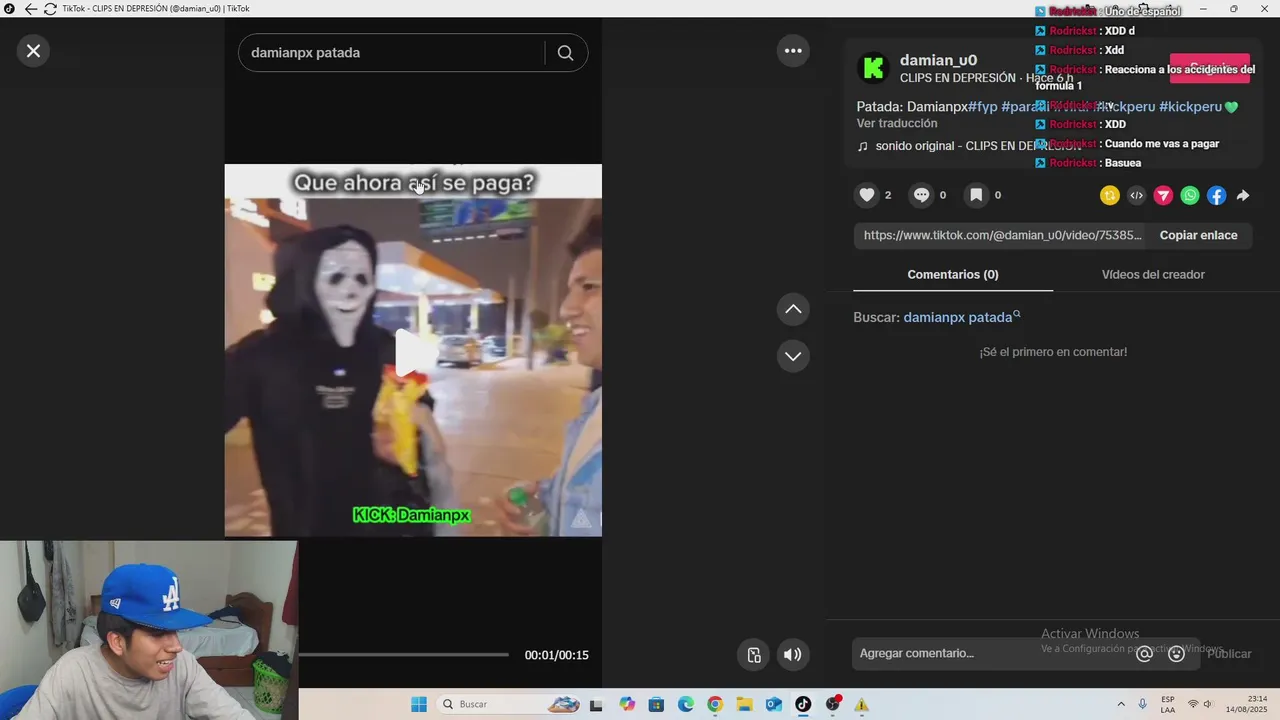Launch Copilot from the taskbar

pos(627,704)
